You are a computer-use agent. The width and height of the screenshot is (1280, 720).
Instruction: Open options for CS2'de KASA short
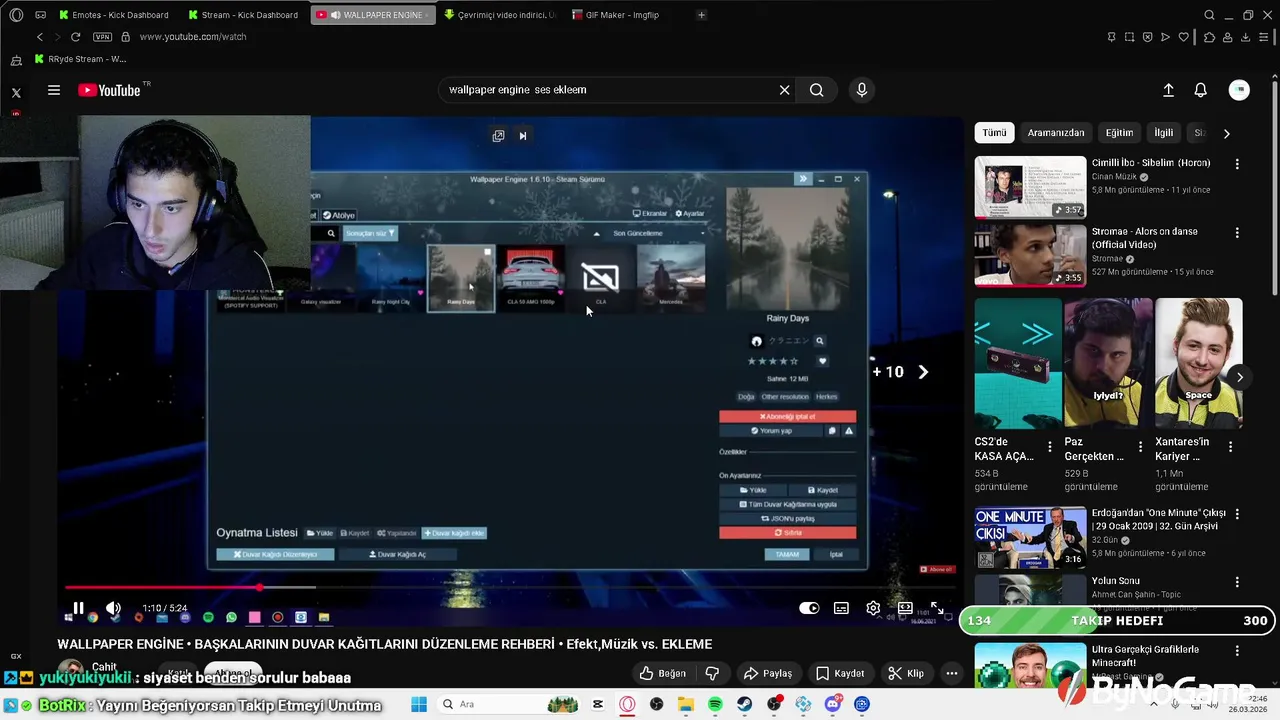[x=1050, y=447]
